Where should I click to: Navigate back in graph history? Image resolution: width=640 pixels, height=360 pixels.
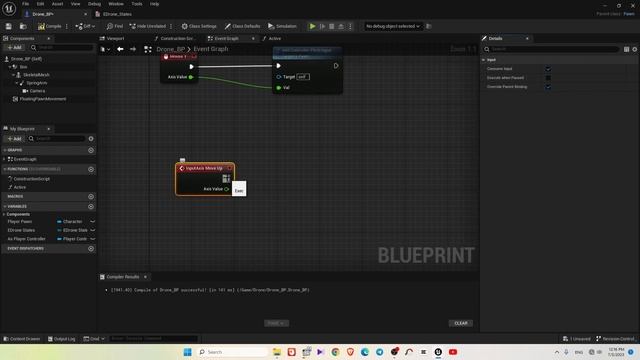coord(120,49)
